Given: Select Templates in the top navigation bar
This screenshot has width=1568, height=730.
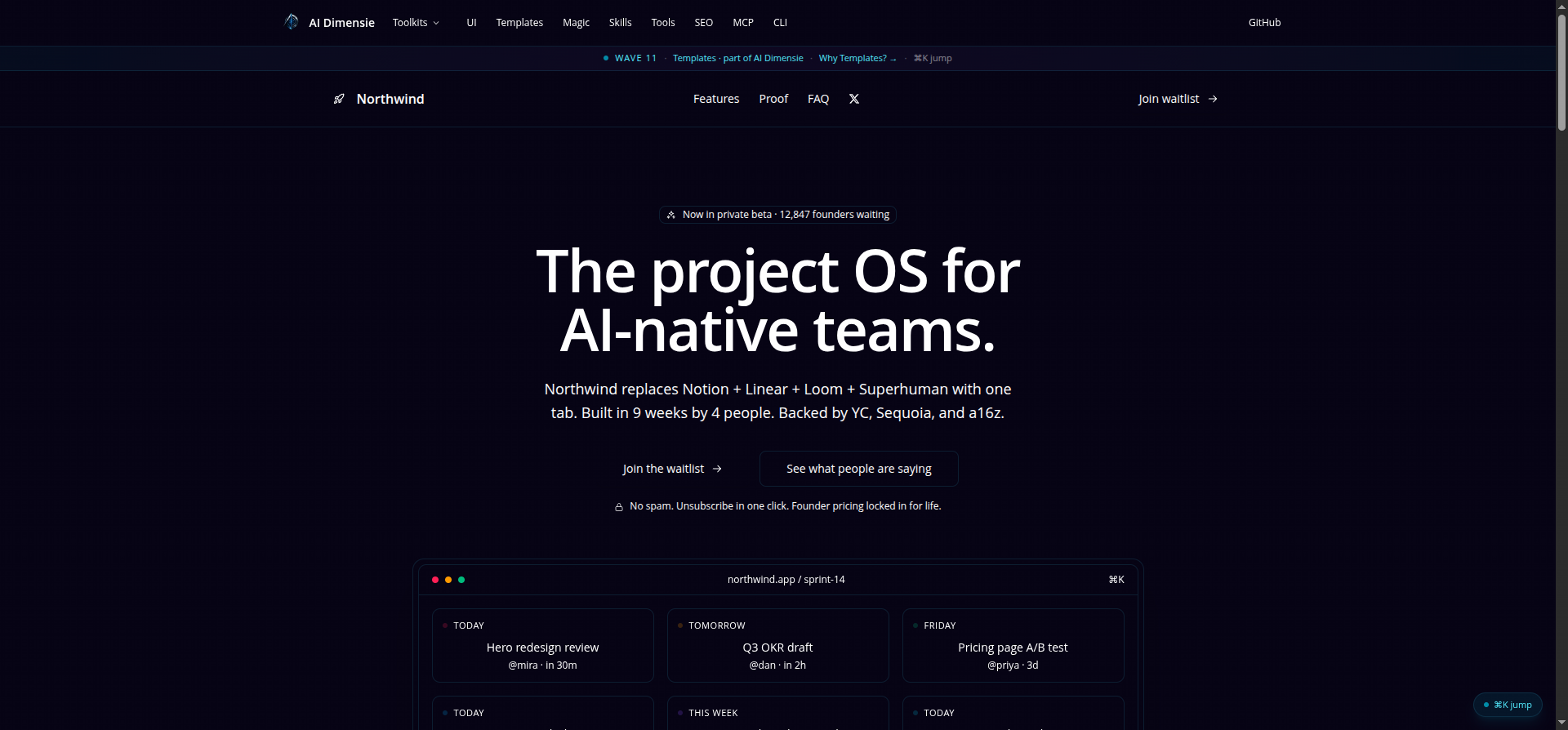Looking at the screenshot, I should click(x=520, y=22).
